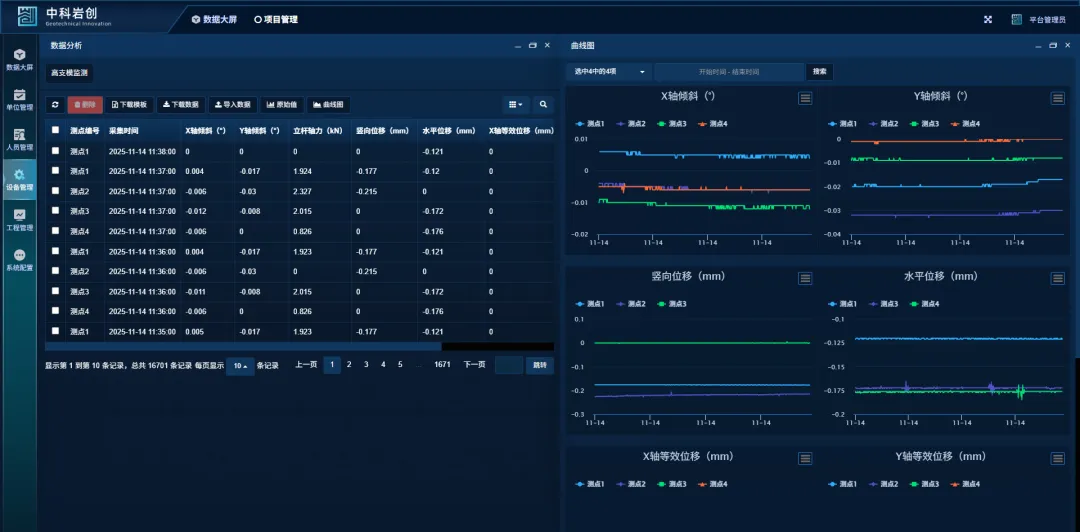Click the 开始时间 - 结束时间 date range field
The width and height of the screenshot is (1080, 532).
pyautogui.click(x=729, y=72)
